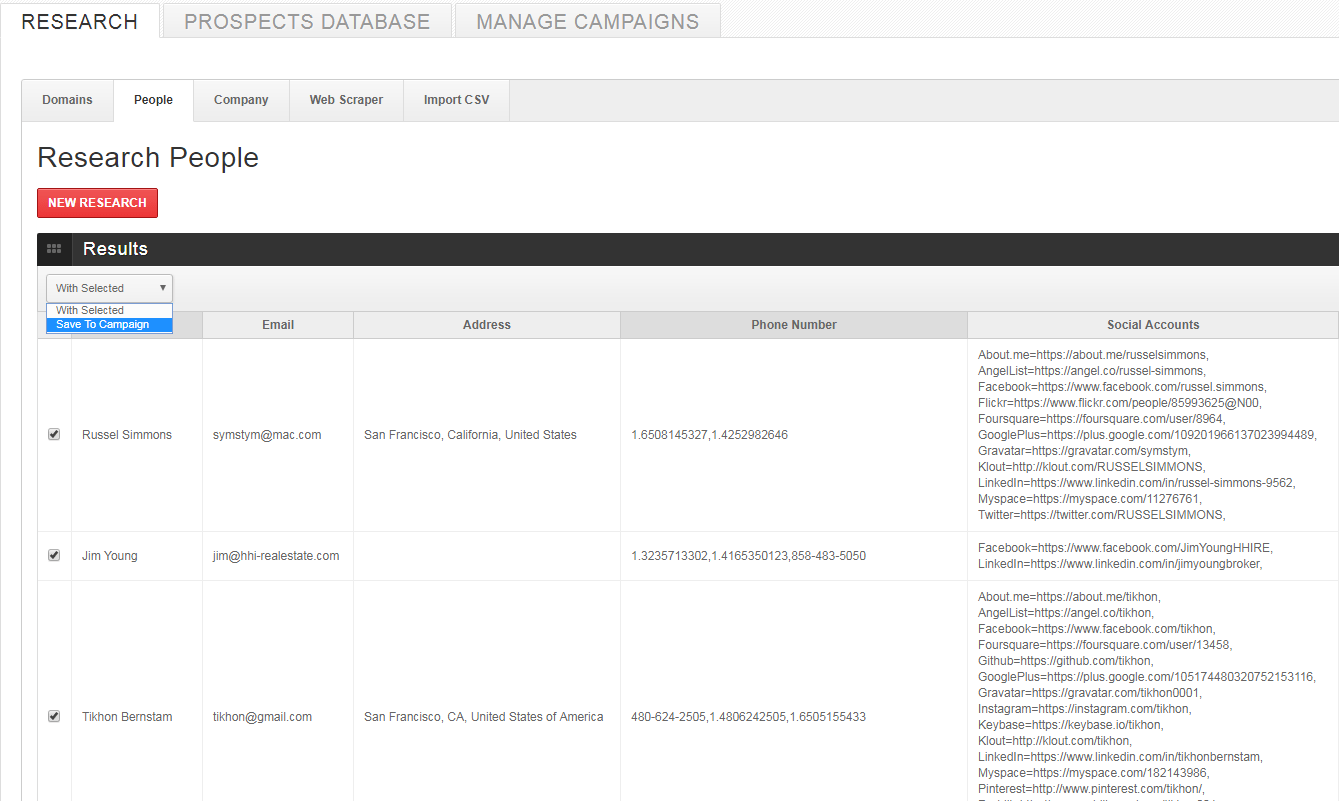Toggle checkbox for Russel Simmons row
This screenshot has width=1339, height=801.
54,434
